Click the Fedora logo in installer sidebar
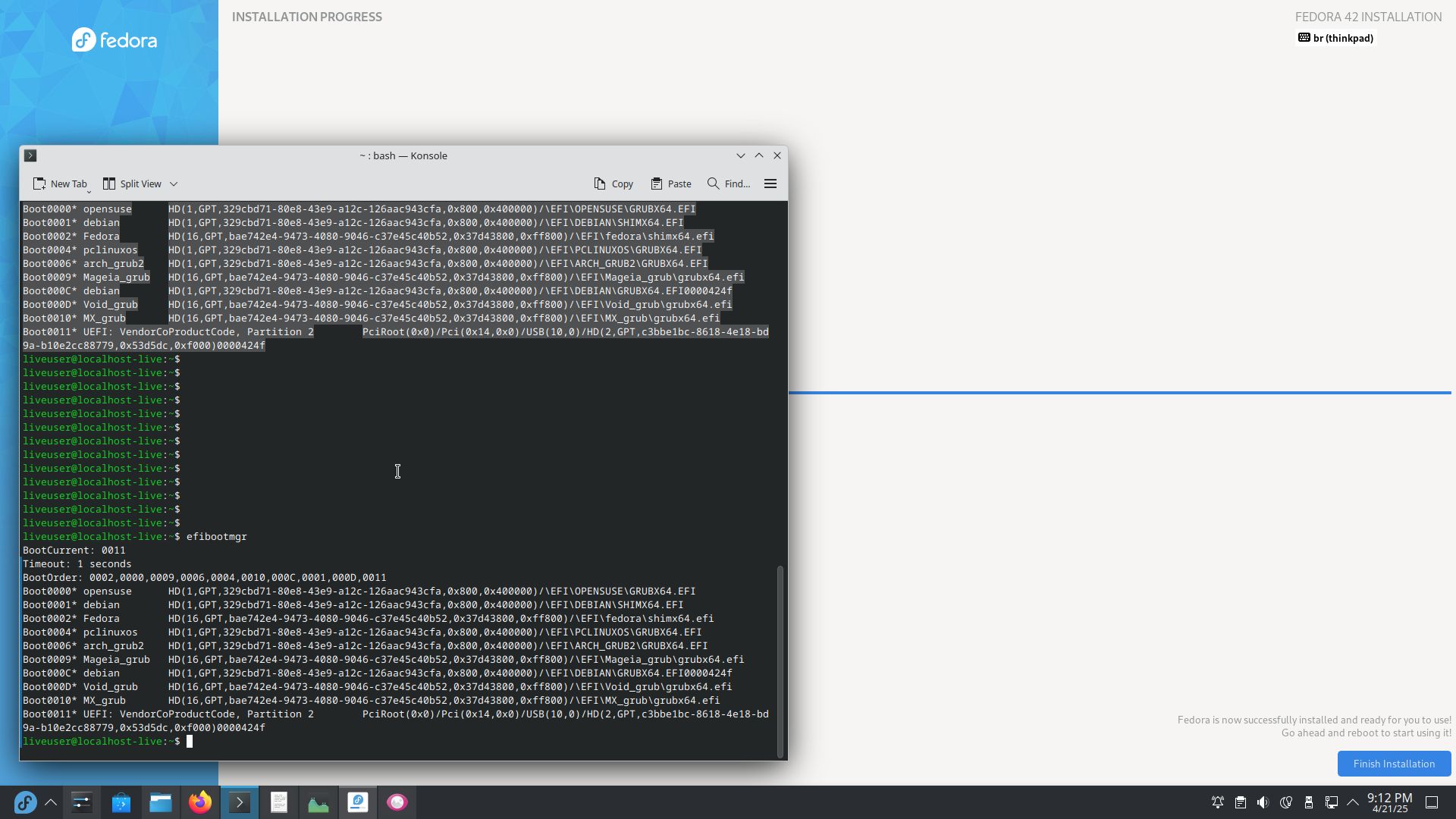The height and width of the screenshot is (819, 1456). tap(115, 39)
